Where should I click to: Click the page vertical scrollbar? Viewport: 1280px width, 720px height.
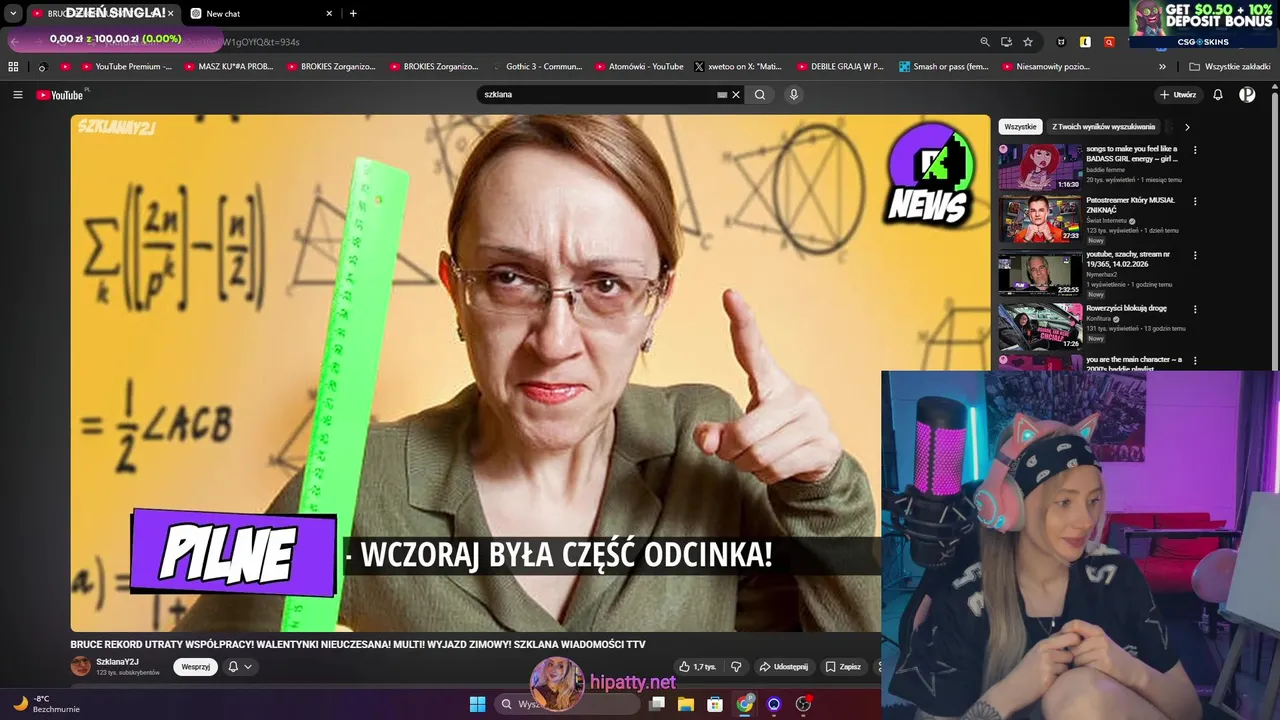pos(1275,230)
